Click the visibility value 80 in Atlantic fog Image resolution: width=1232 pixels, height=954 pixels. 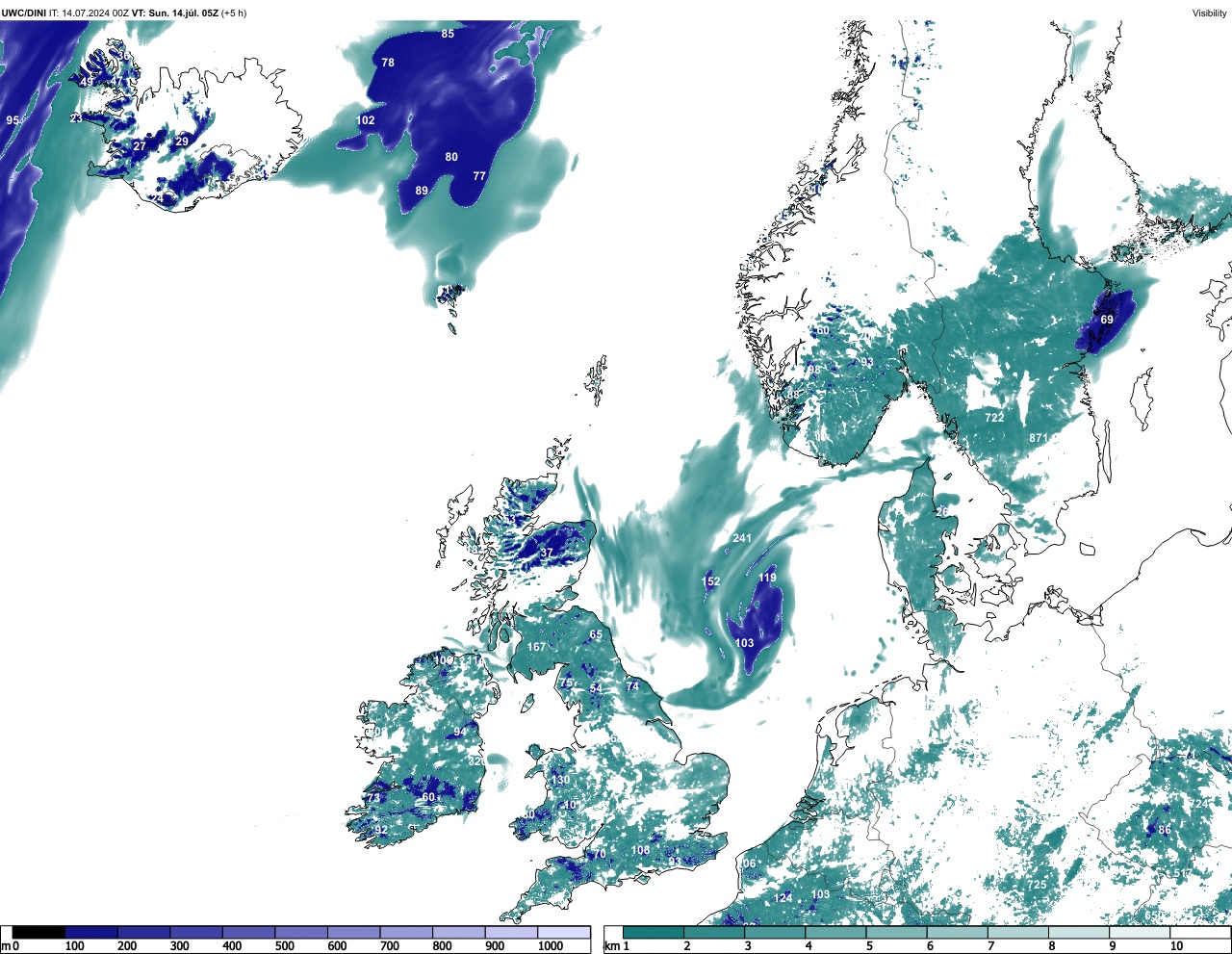tap(451, 157)
